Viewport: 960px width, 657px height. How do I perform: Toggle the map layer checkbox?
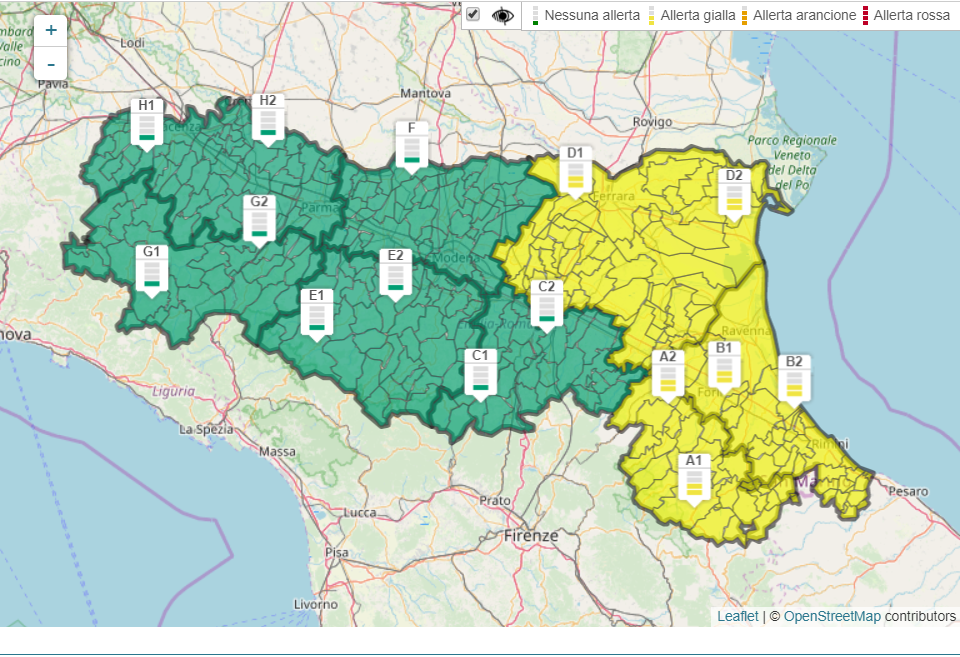click(474, 15)
